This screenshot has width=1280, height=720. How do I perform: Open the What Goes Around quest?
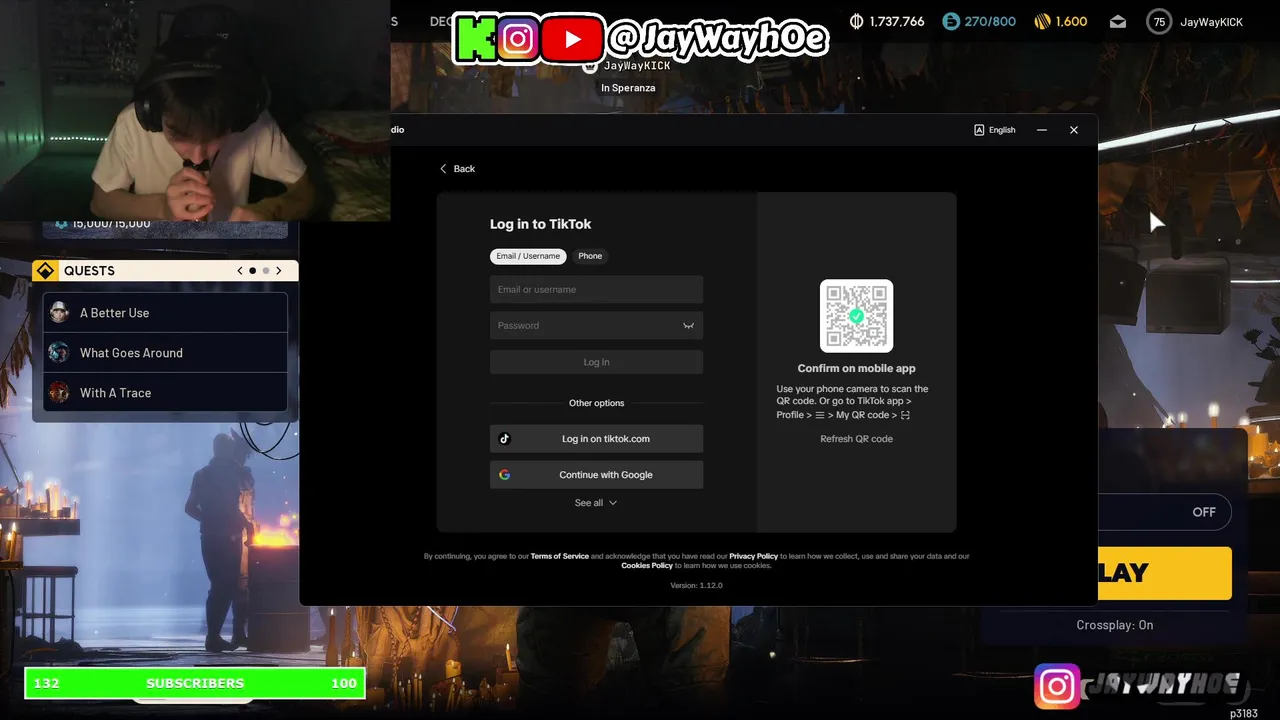165,353
